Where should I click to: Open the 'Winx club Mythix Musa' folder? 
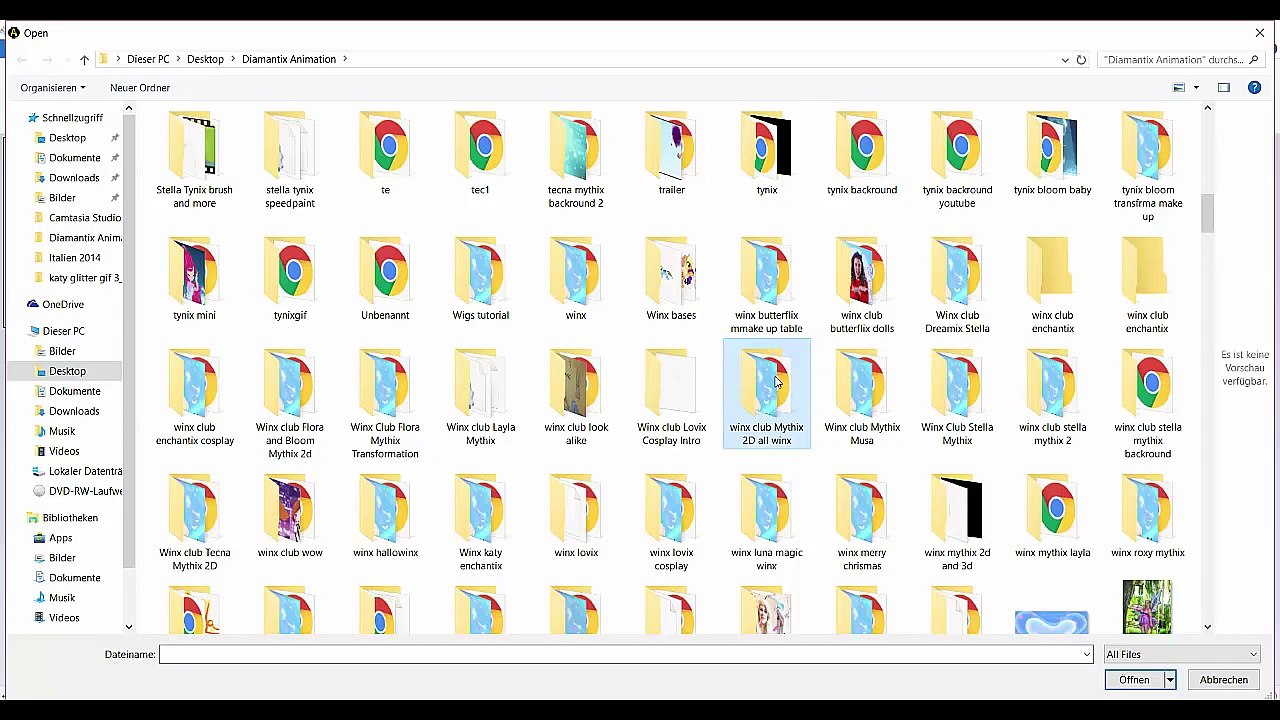(862, 398)
